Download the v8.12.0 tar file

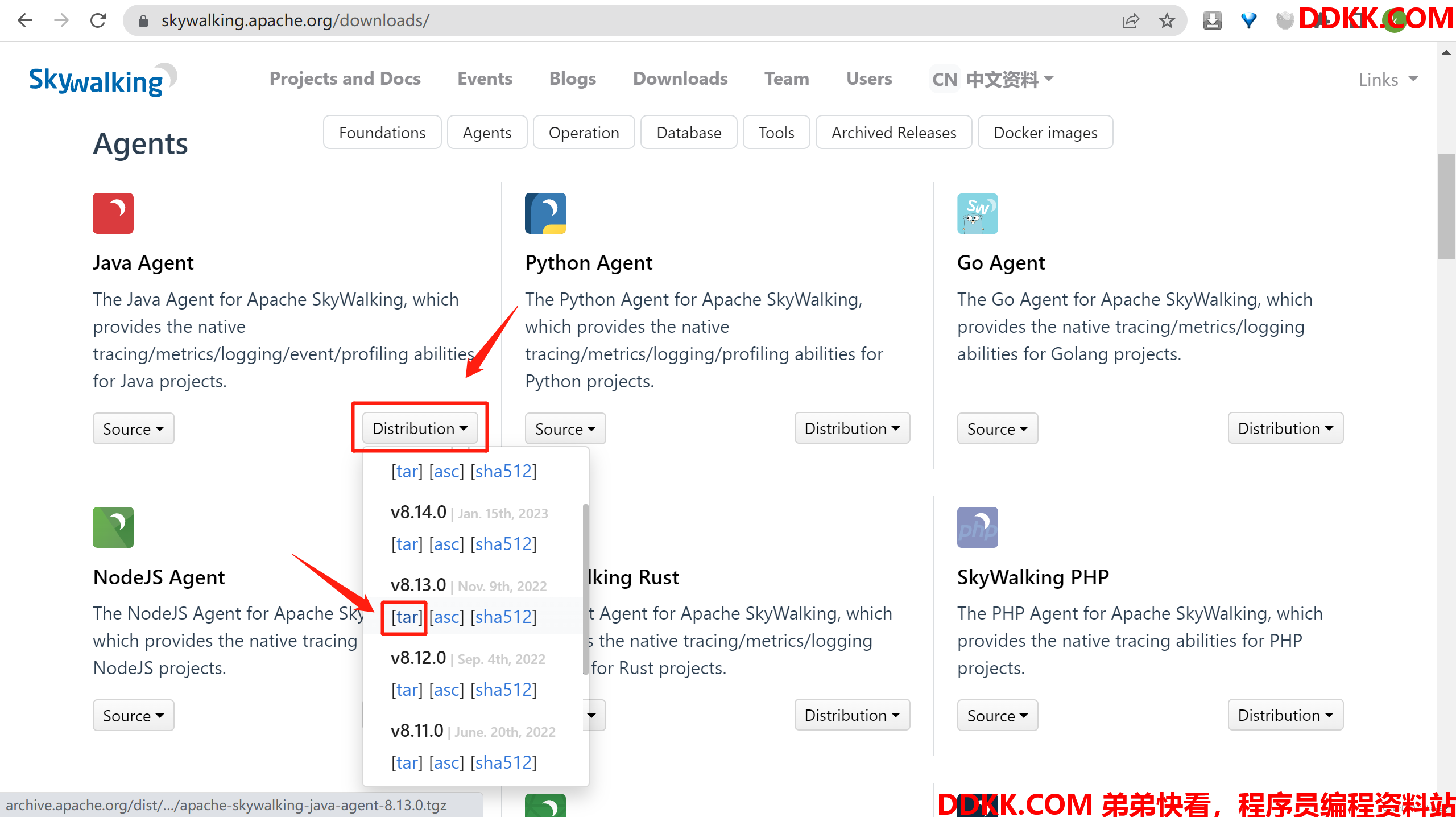point(407,690)
